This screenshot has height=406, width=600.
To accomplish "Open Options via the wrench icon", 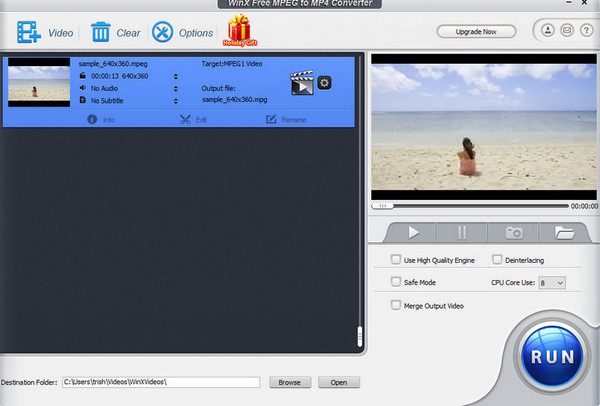I will tap(162, 32).
